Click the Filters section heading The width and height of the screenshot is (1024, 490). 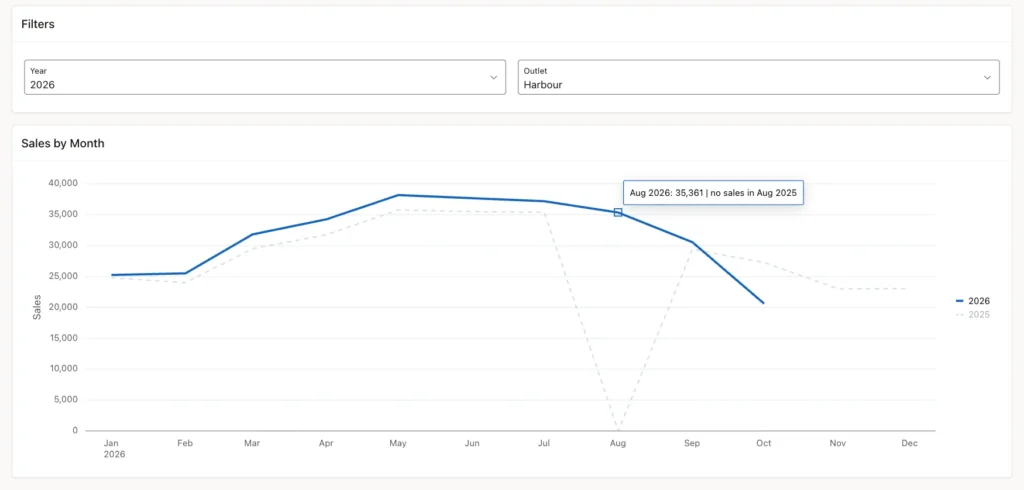click(38, 24)
